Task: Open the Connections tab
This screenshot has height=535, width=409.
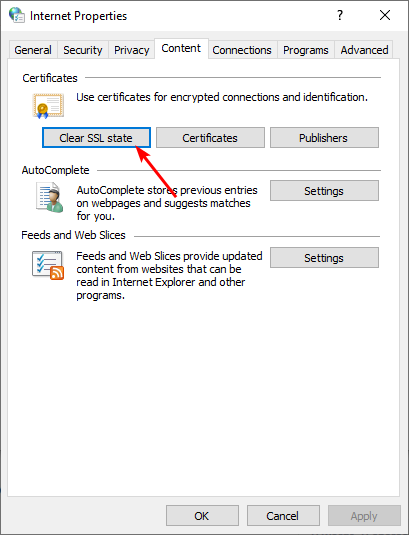Action: click(242, 50)
